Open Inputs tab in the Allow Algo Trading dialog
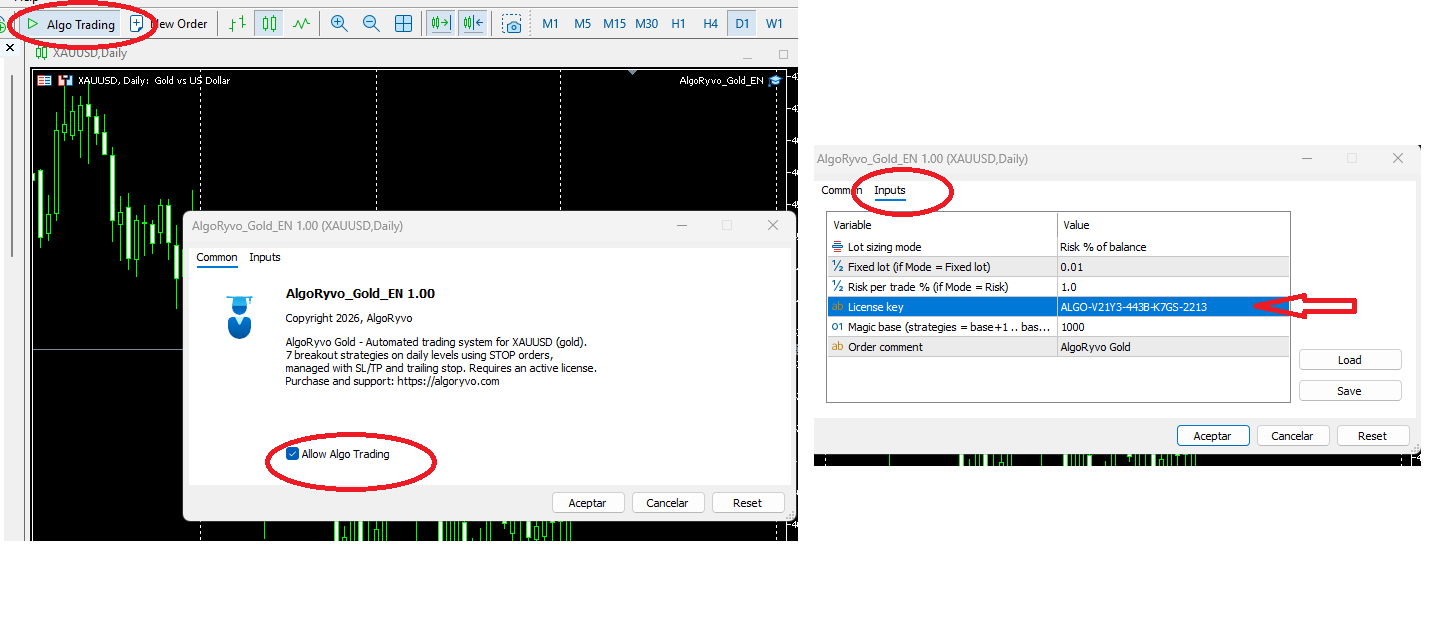 pyautogui.click(x=265, y=257)
